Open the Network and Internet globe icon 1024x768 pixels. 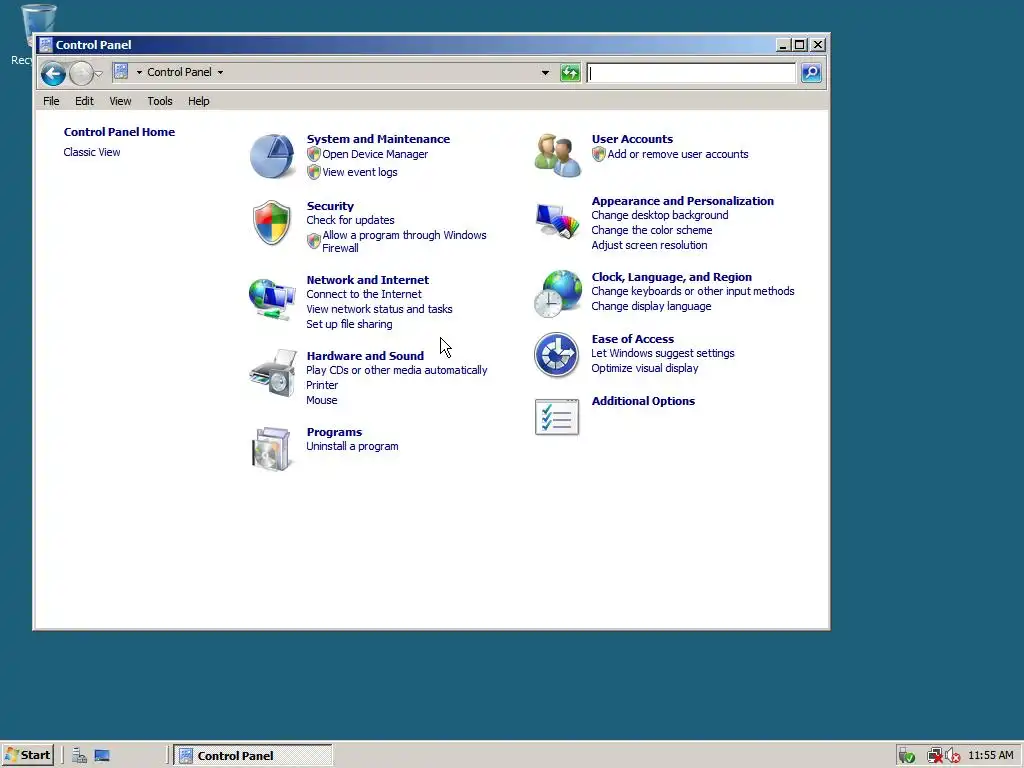pyautogui.click(x=272, y=298)
